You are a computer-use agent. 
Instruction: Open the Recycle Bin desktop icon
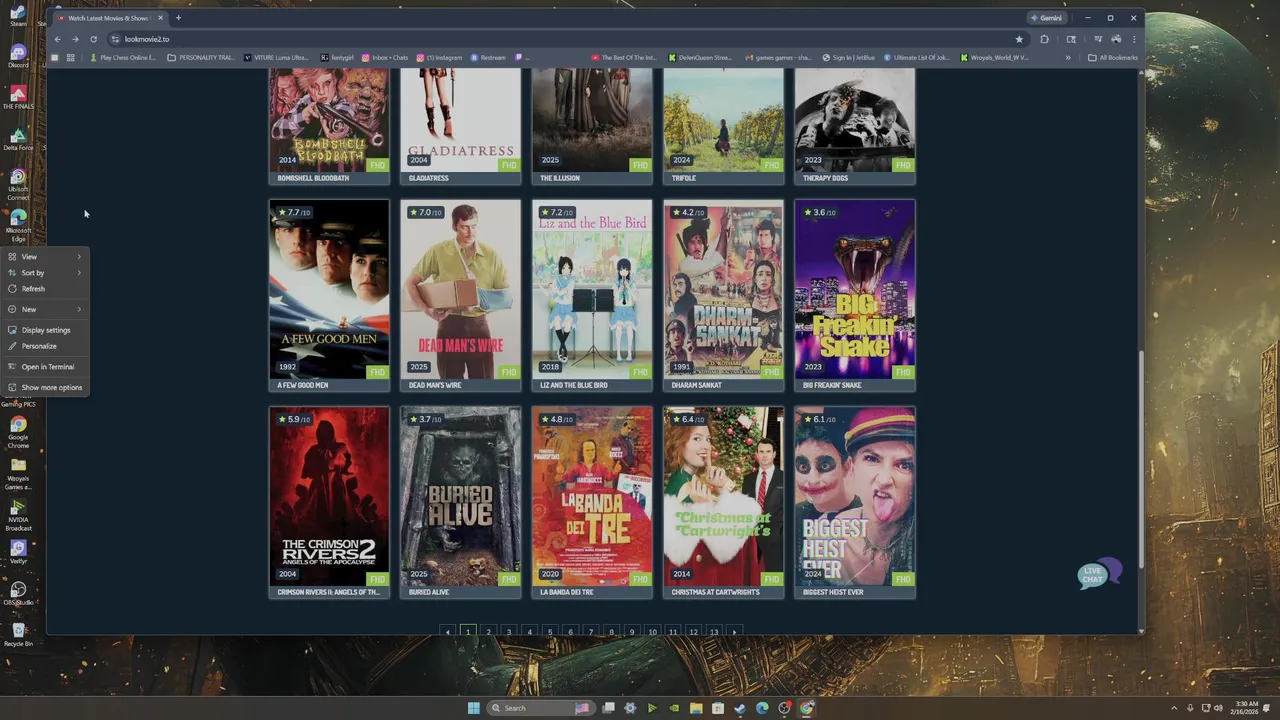18,635
